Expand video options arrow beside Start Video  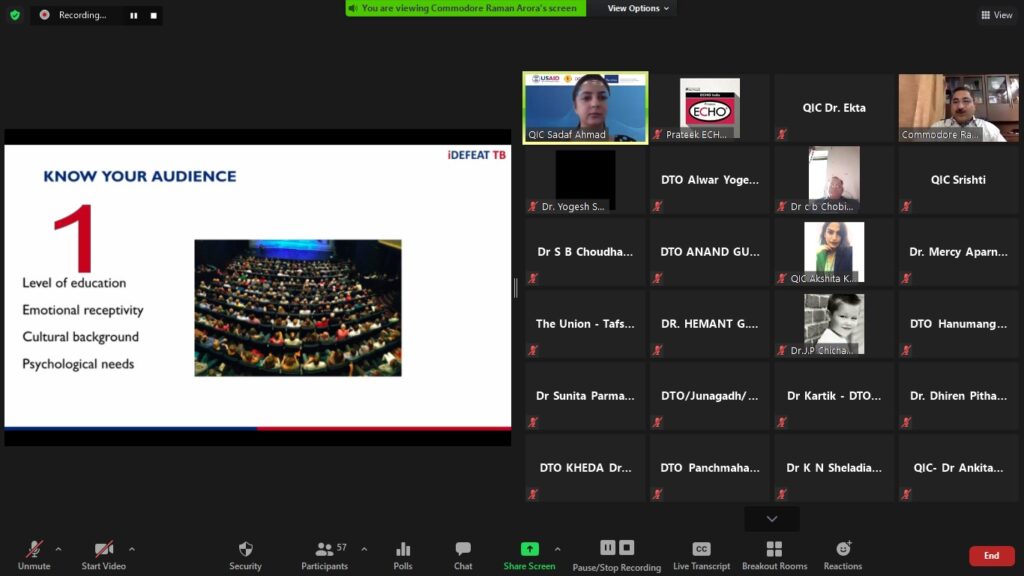pyautogui.click(x=131, y=548)
